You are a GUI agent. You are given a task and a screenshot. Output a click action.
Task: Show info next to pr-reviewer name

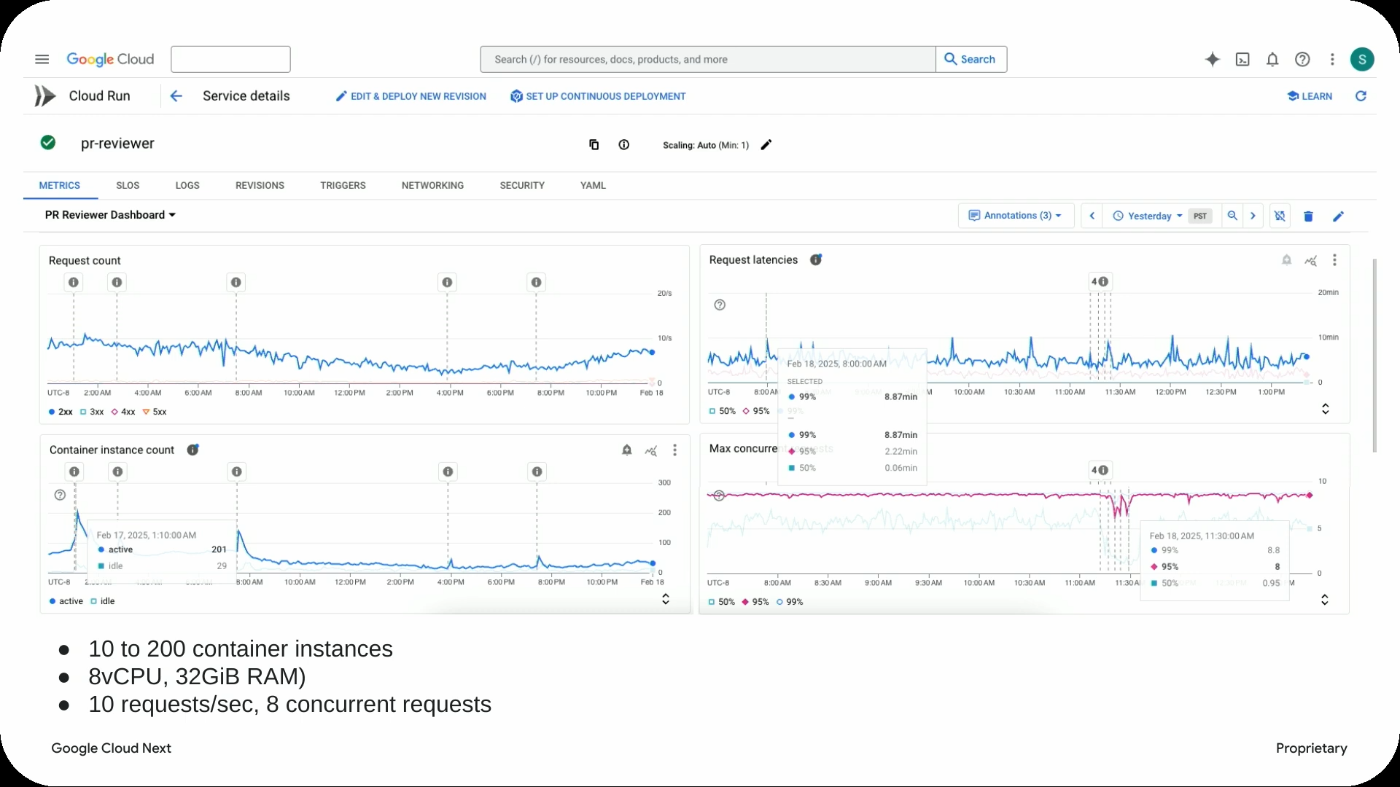tap(624, 144)
